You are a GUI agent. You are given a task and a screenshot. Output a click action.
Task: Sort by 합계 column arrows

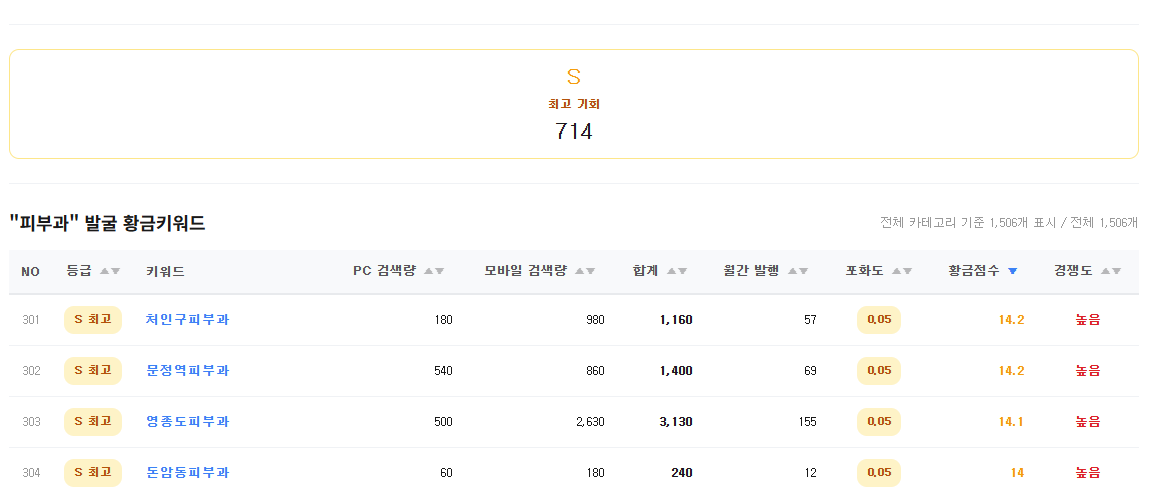[x=677, y=271]
